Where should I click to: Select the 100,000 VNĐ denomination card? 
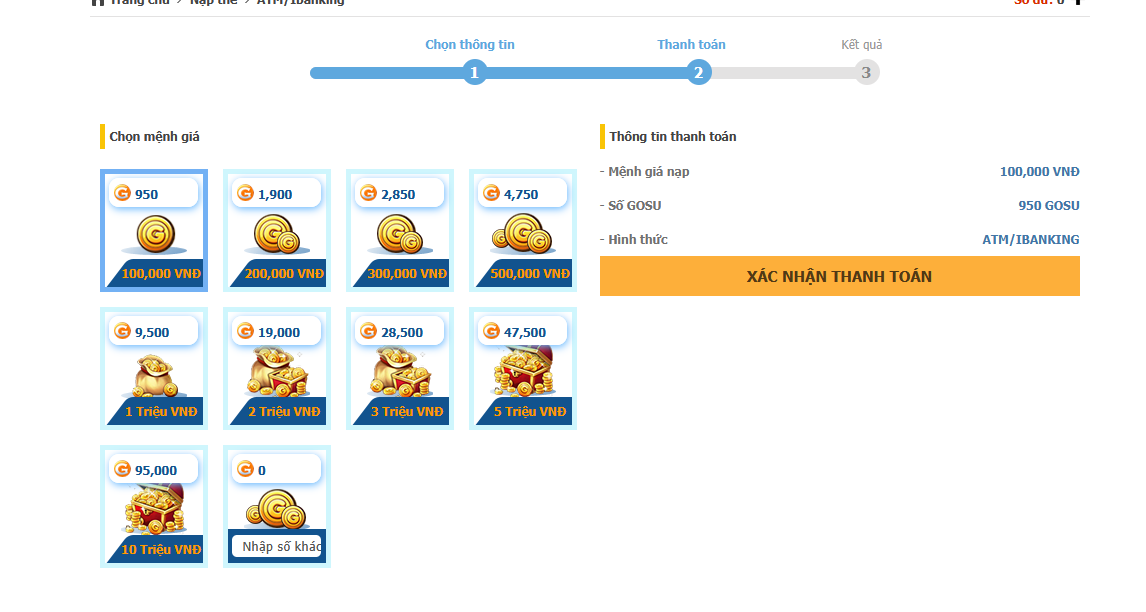[154, 230]
